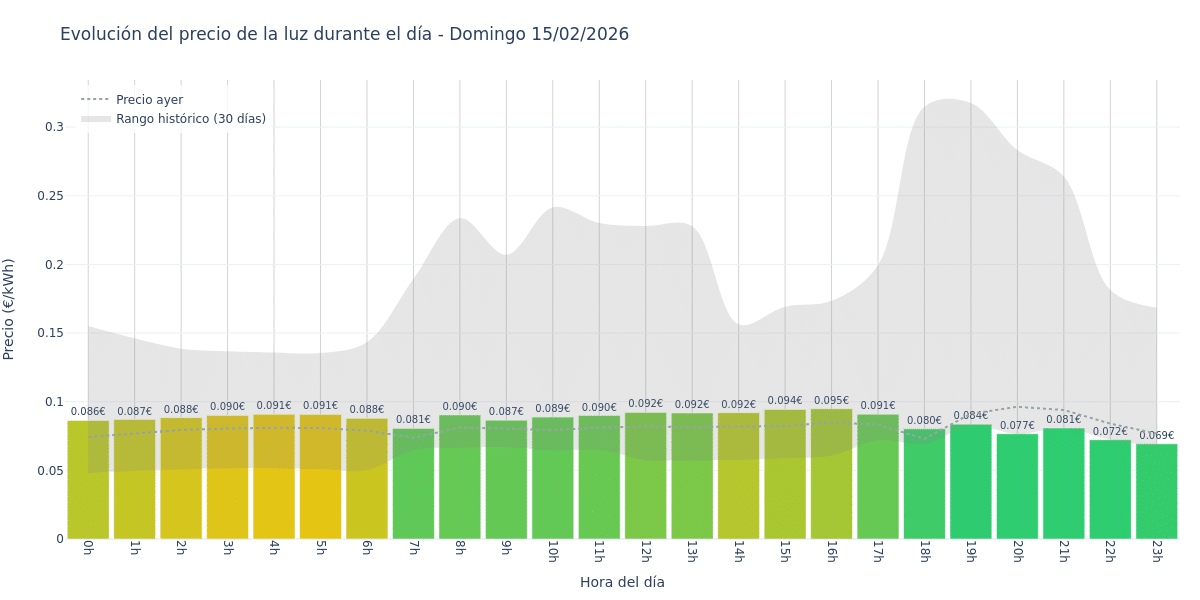Click the 0.069€ price label
1200x600 pixels.
[x=1156, y=436]
